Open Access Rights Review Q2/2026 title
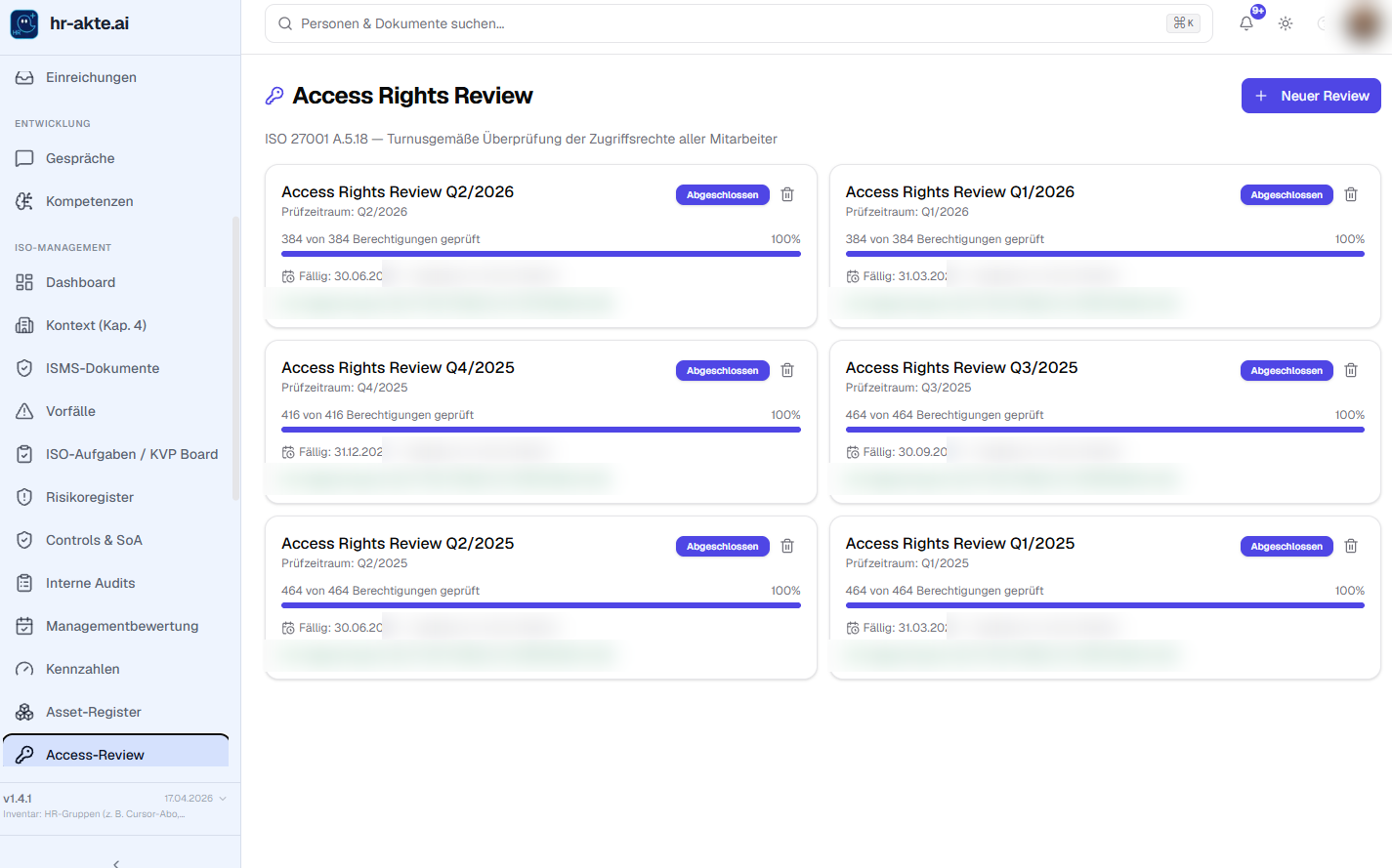1392x868 pixels. 398,192
